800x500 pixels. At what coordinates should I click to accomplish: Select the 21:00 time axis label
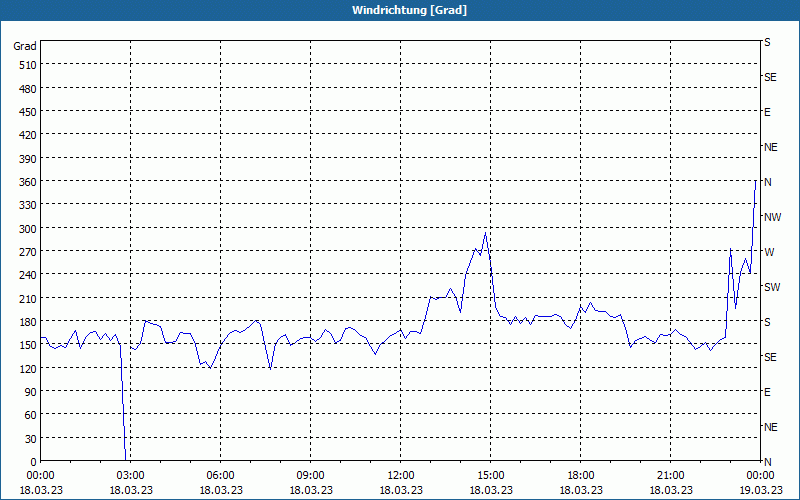click(x=670, y=476)
